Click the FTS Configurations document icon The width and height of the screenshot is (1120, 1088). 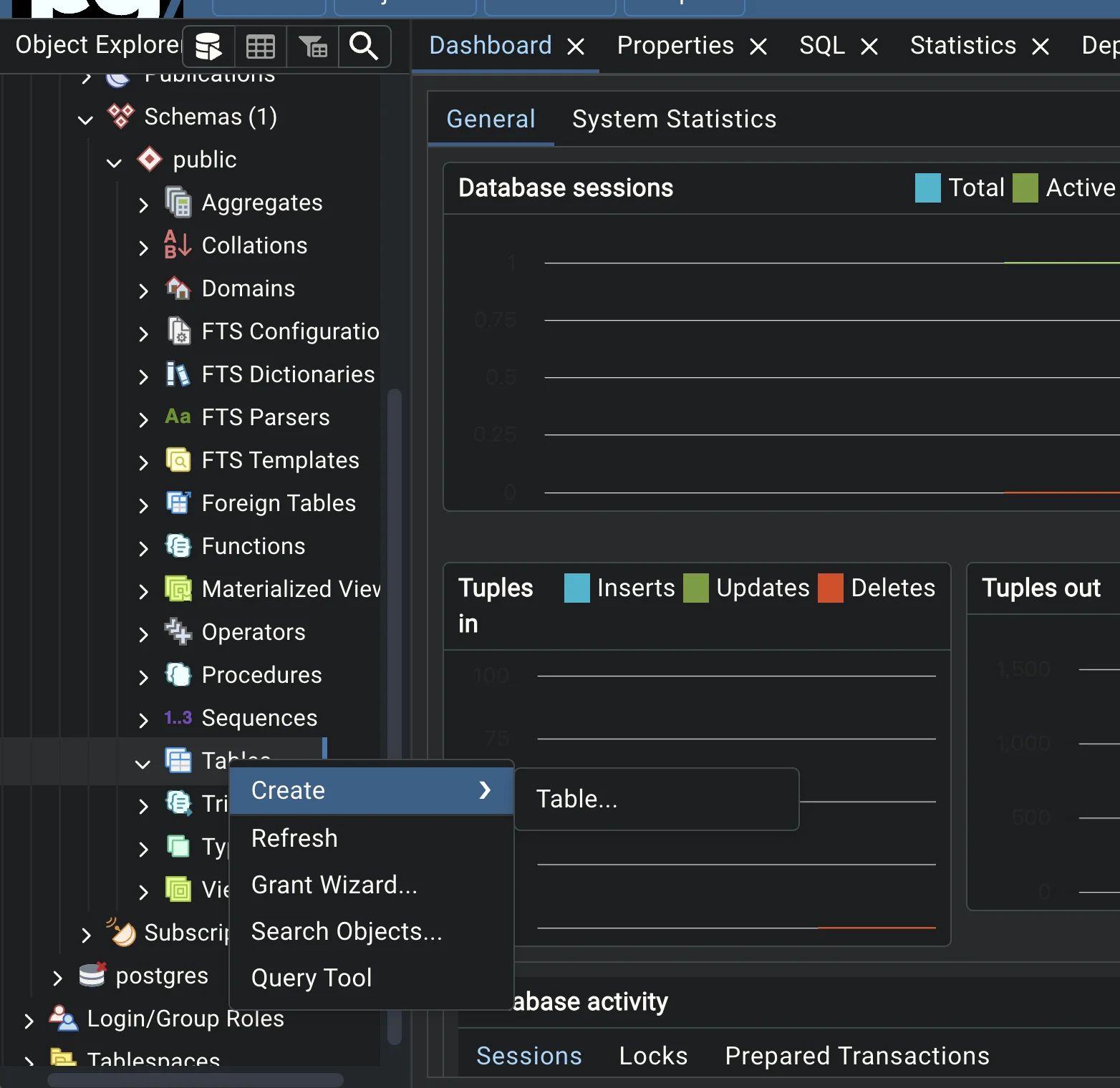178,331
